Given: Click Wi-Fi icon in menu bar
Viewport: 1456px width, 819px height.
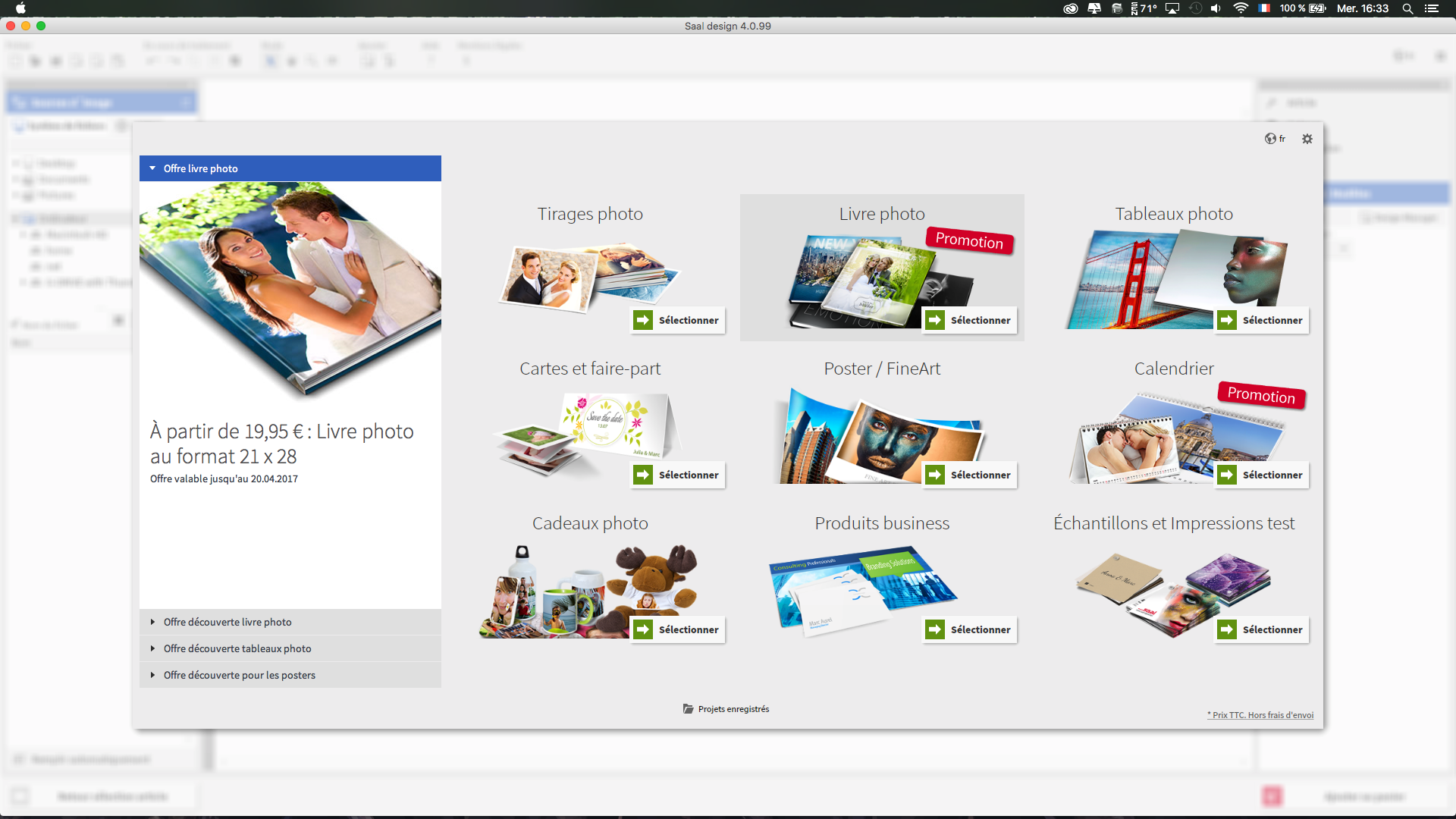Looking at the screenshot, I should click(x=1241, y=8).
